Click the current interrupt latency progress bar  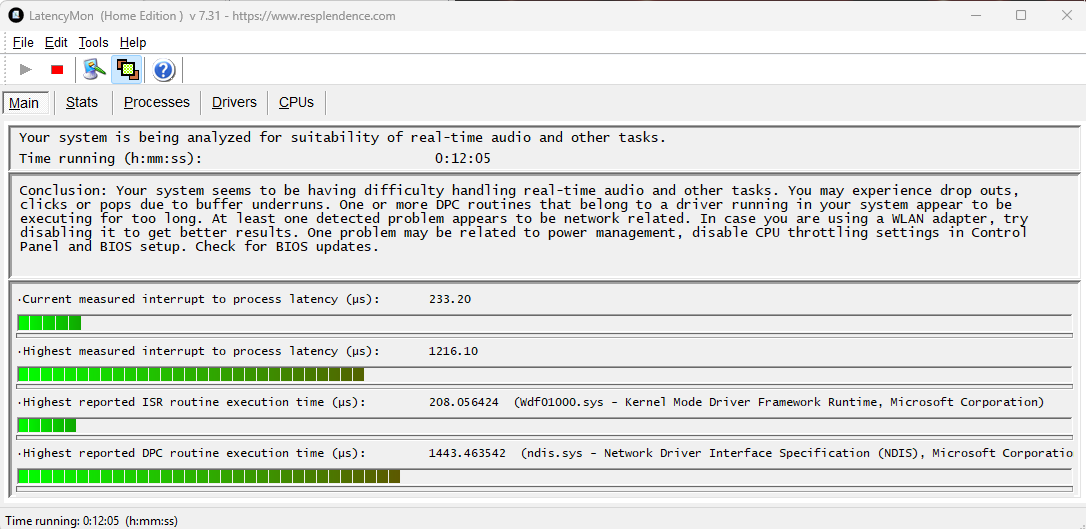pos(544,323)
